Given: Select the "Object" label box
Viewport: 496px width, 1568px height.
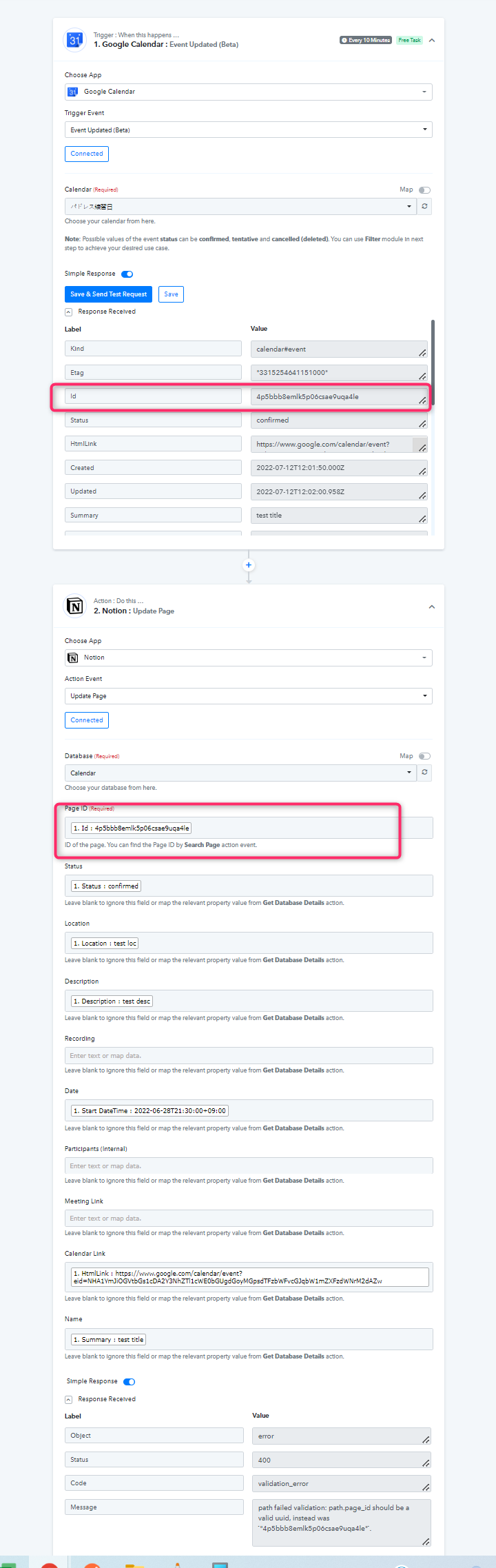Looking at the screenshot, I should tap(154, 1435).
